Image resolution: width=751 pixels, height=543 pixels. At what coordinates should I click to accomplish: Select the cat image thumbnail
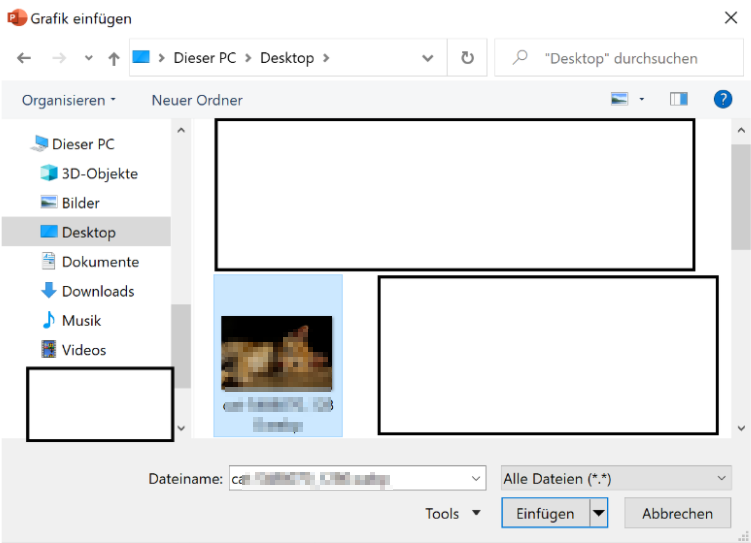click(277, 353)
